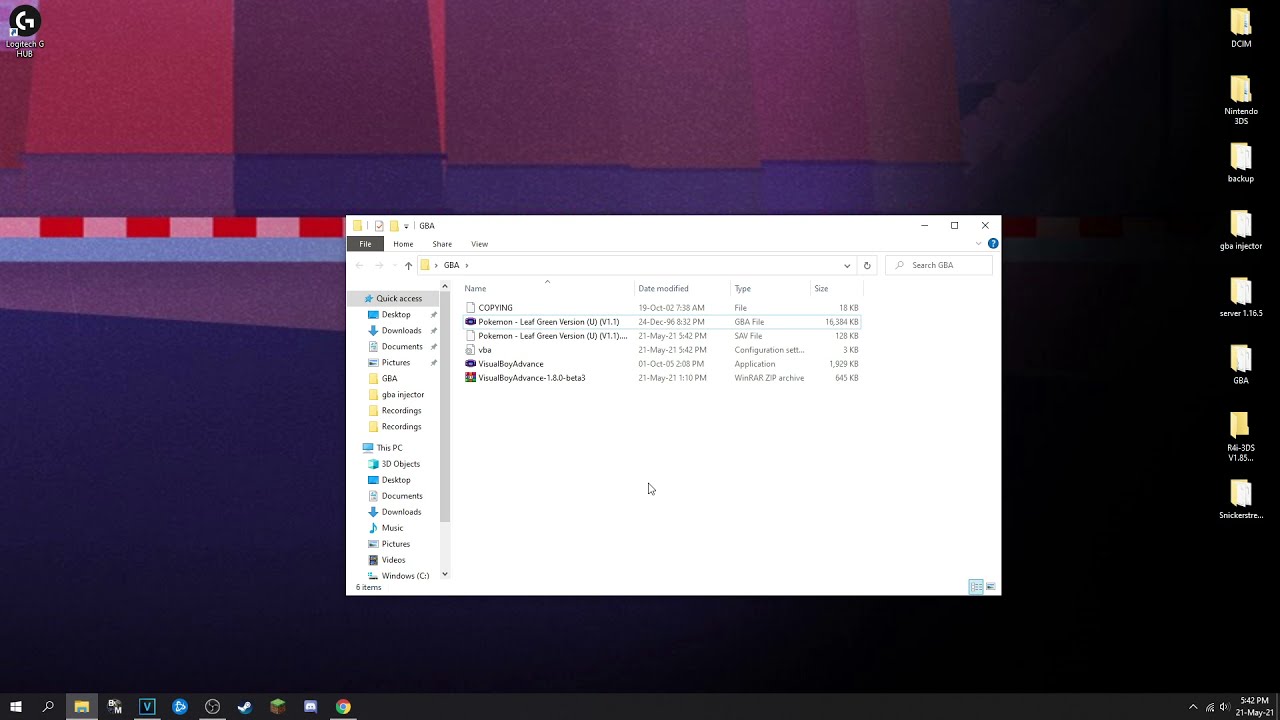Open Google Chrome from the taskbar
This screenshot has width=1280, height=720.
pyautogui.click(x=343, y=706)
